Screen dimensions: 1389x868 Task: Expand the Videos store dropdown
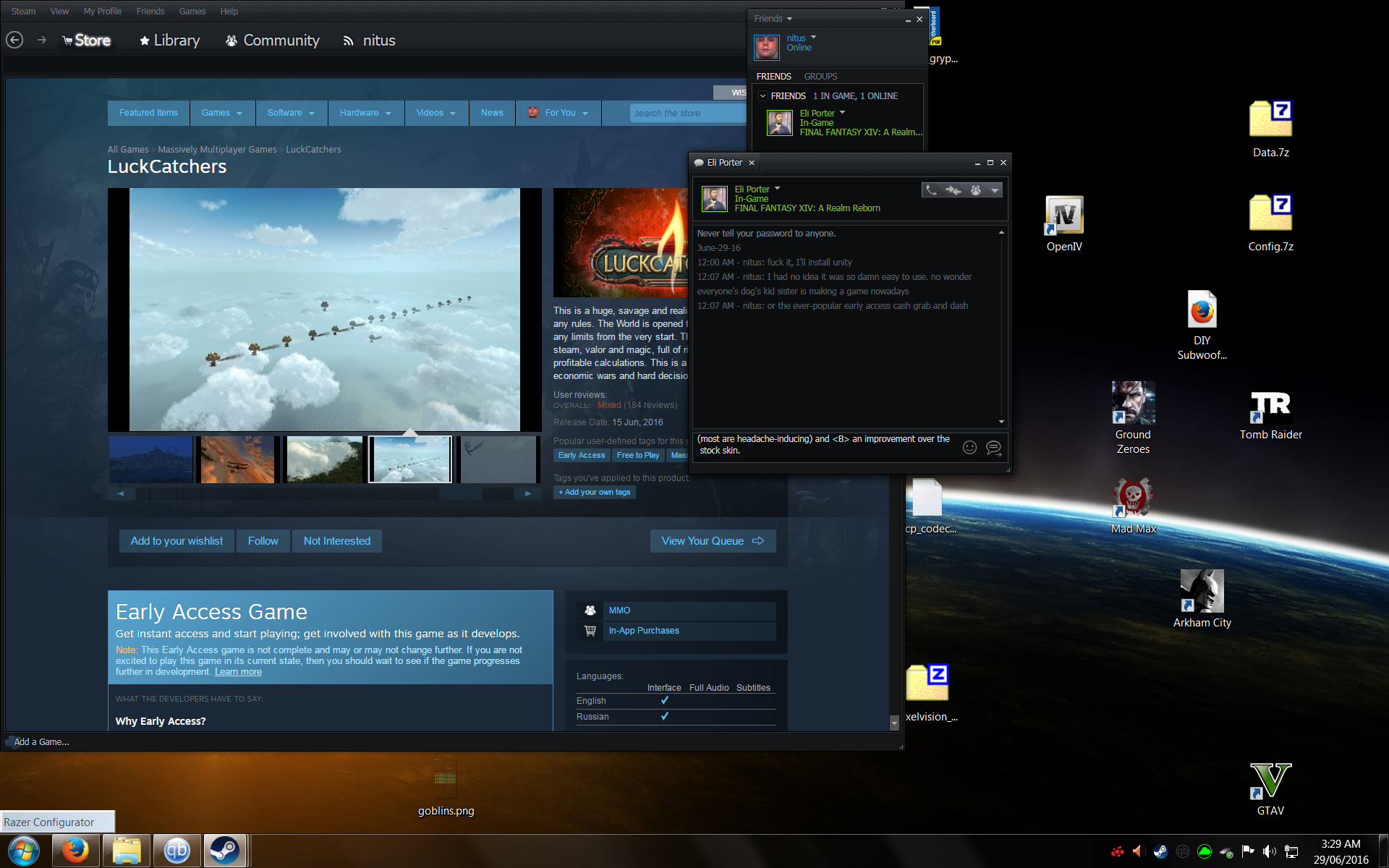[436, 113]
